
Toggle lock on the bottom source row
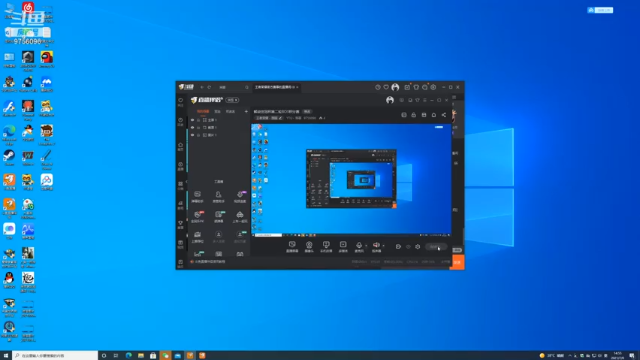click(199, 135)
